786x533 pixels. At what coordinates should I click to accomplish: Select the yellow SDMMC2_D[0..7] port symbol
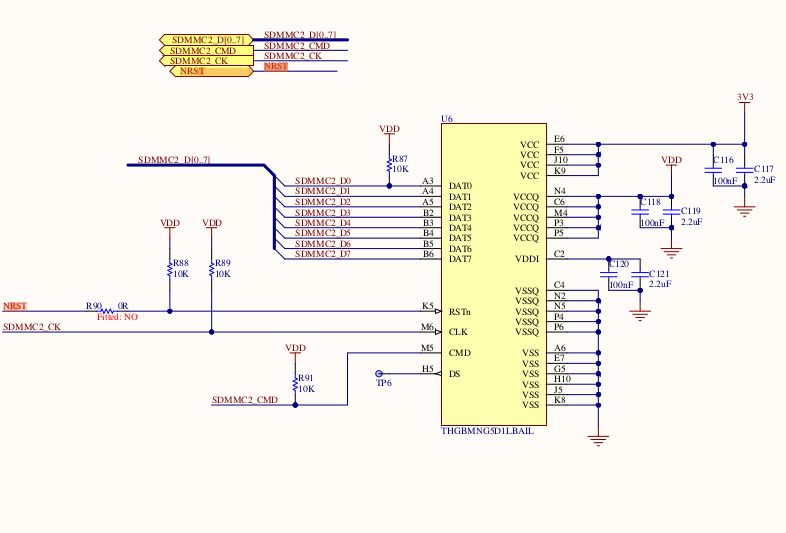tap(207, 40)
